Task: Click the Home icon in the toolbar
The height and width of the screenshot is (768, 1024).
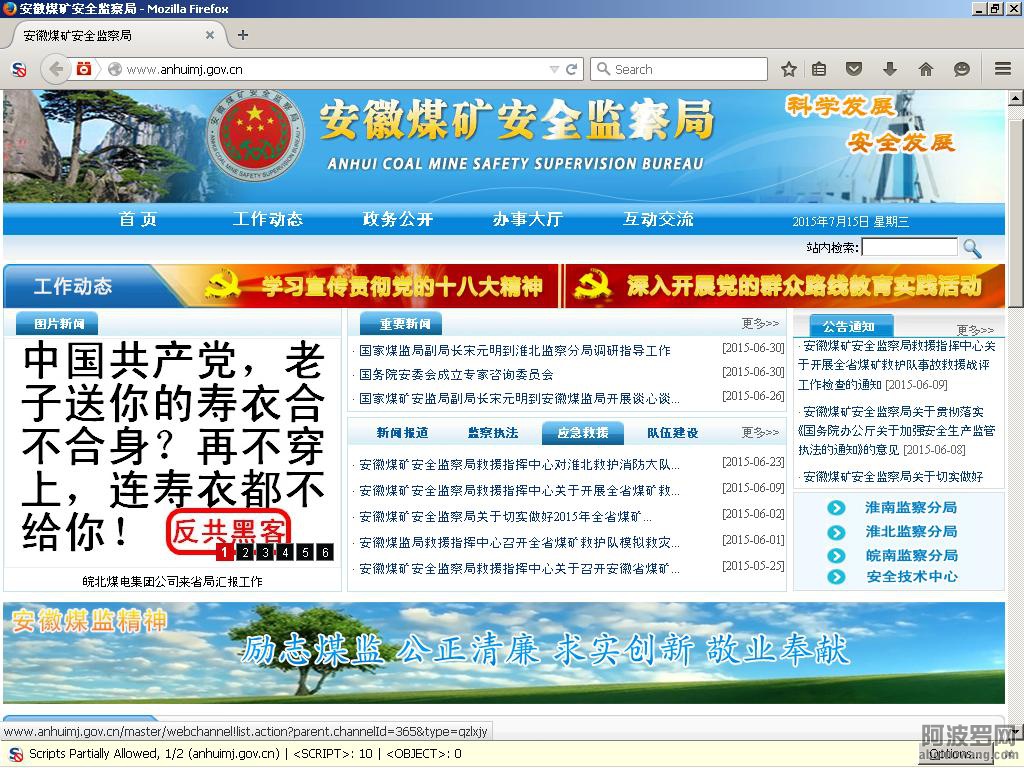Action: coord(925,69)
